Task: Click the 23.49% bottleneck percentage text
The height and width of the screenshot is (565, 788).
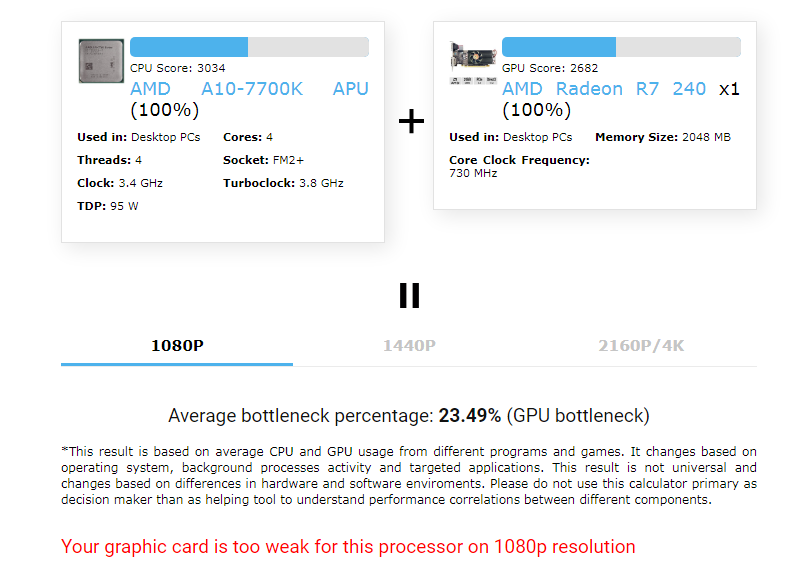Action: click(469, 416)
